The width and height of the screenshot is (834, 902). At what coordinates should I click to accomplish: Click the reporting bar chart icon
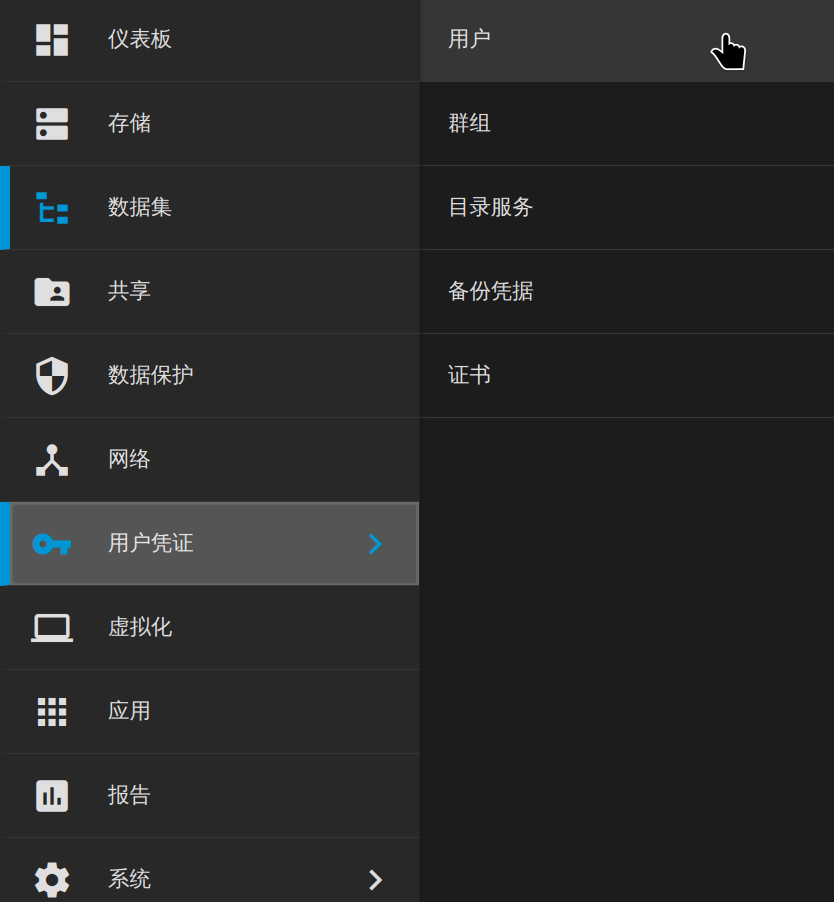[x=52, y=796]
